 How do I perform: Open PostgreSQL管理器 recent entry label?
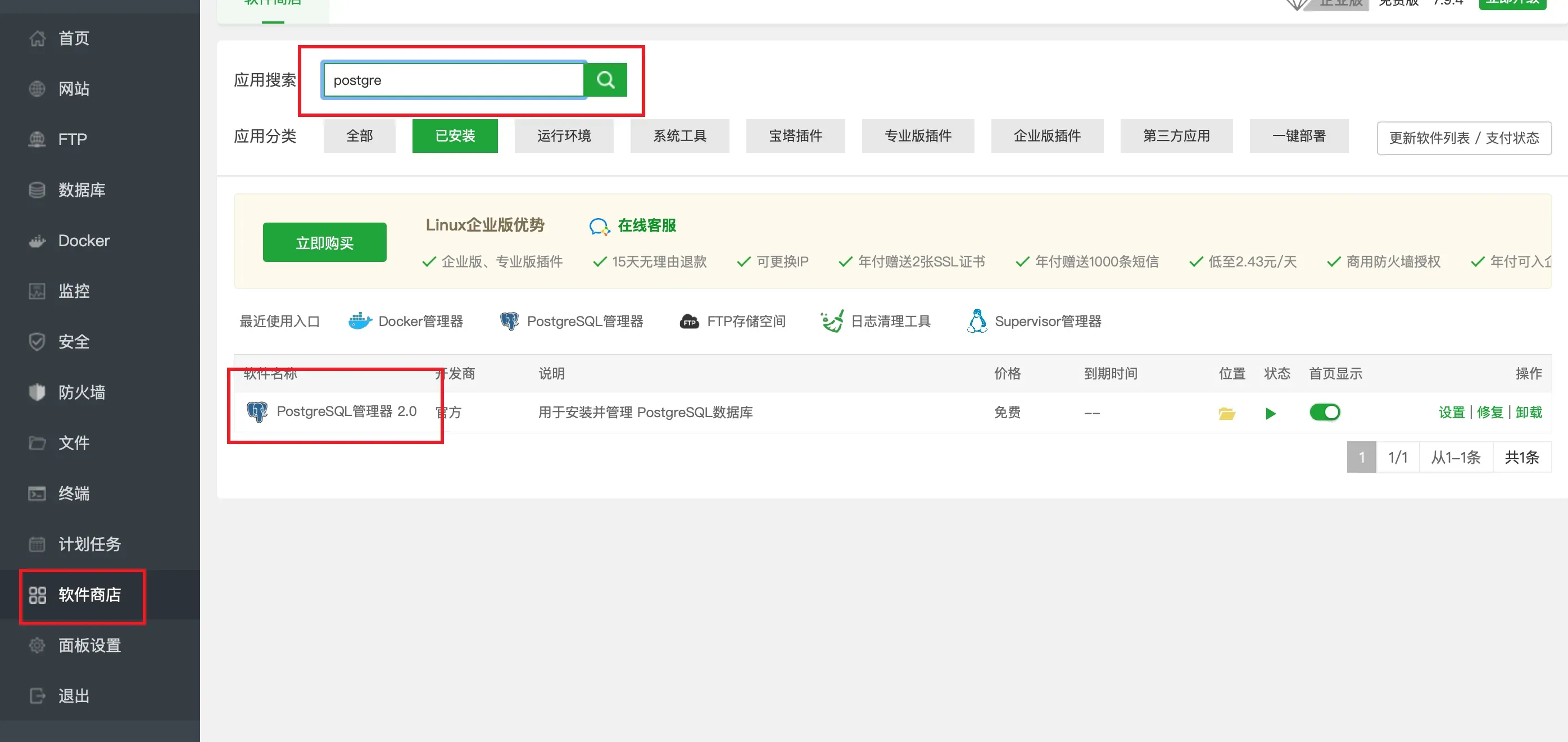(x=584, y=322)
